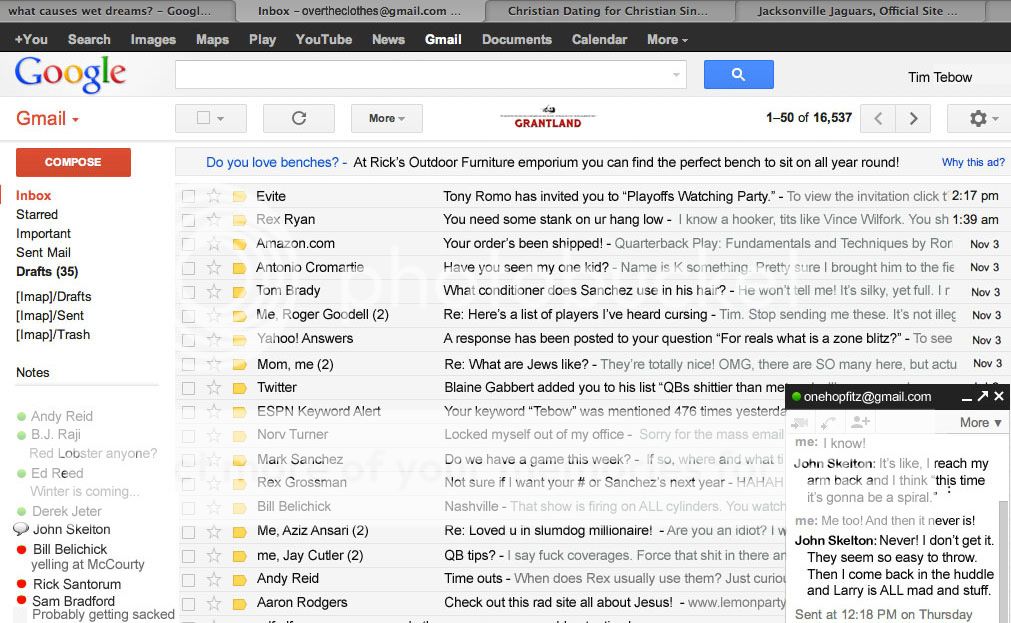
Task: Click the 'Why this ad?' link
Action: [x=973, y=162]
